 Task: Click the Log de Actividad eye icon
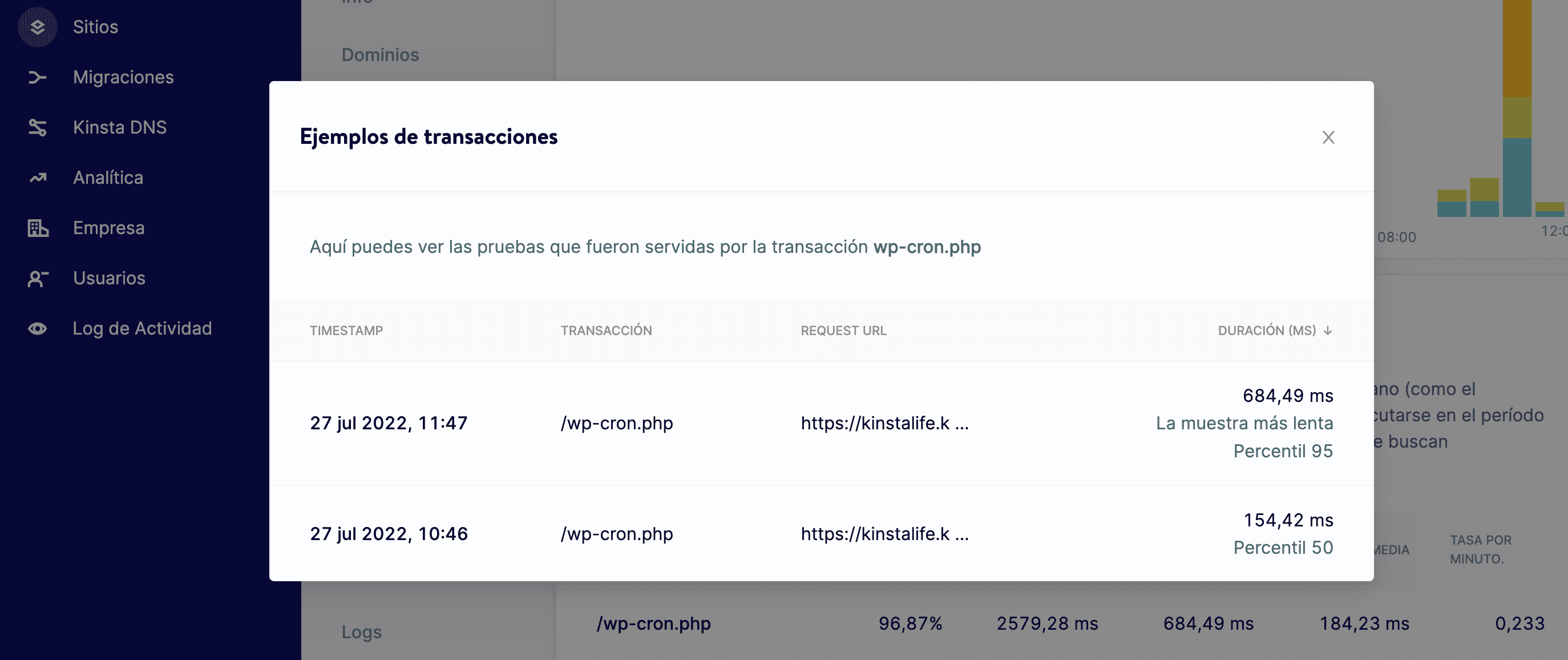[37, 329]
